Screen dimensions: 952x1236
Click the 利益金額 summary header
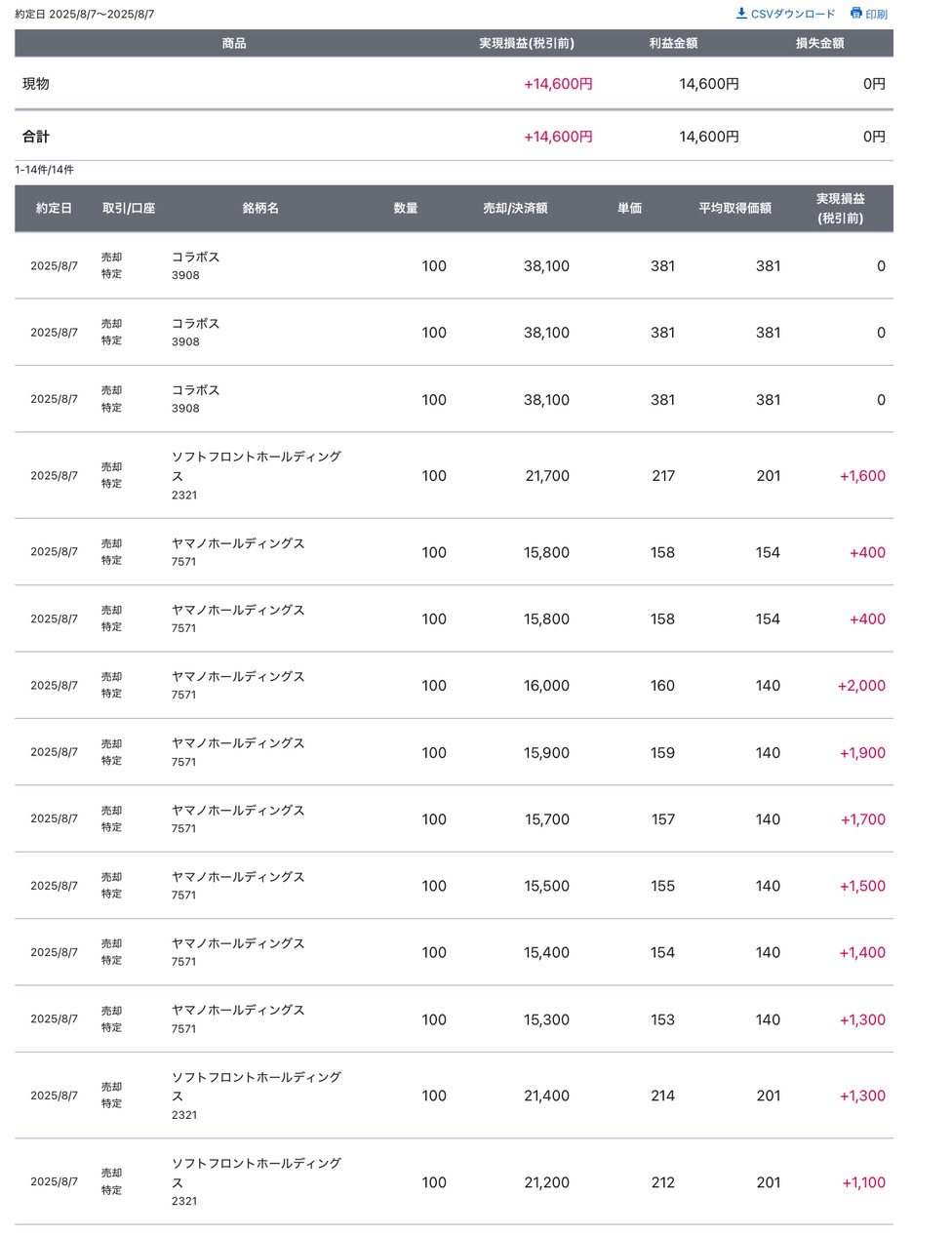tap(673, 43)
